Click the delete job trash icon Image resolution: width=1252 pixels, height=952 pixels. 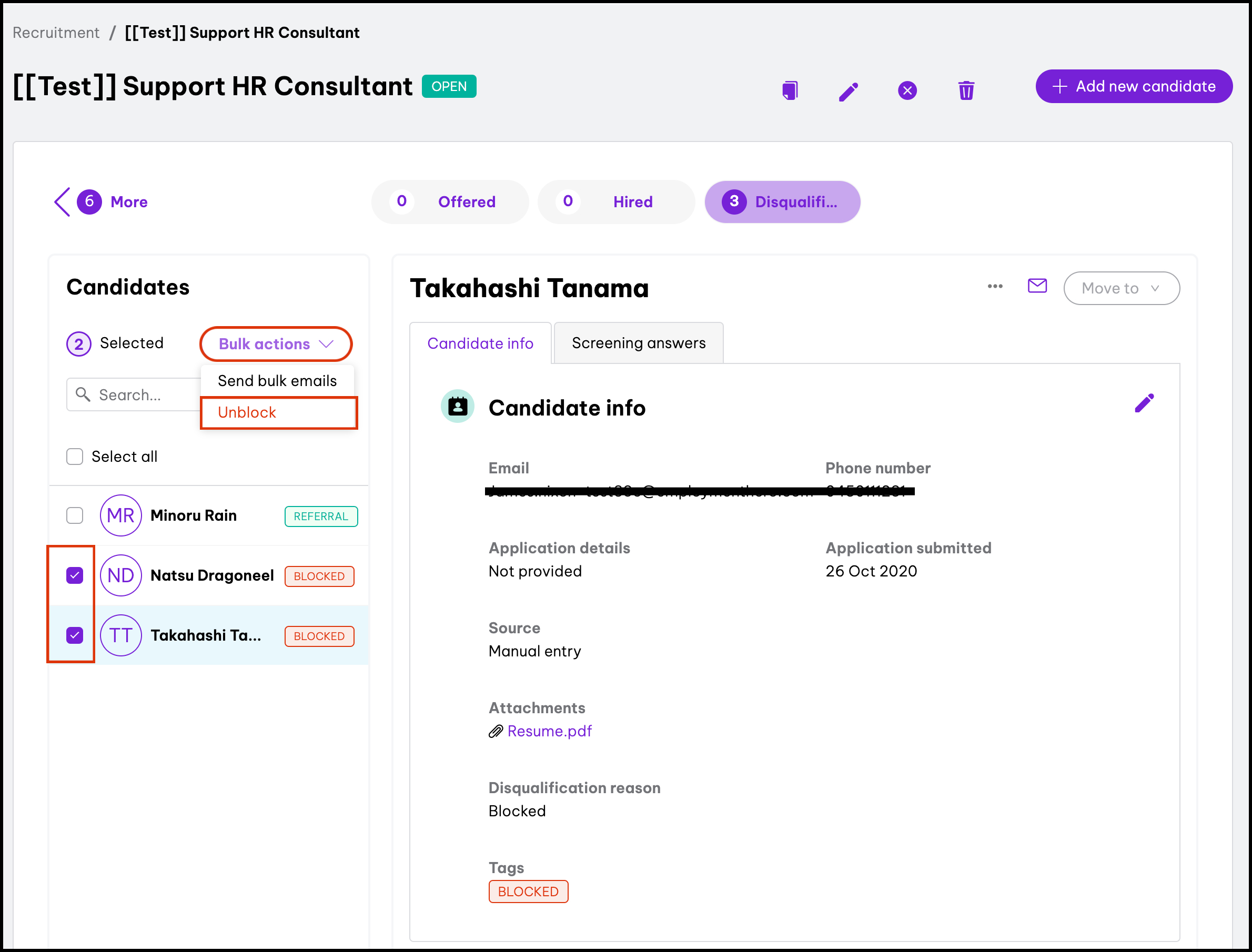(x=966, y=90)
